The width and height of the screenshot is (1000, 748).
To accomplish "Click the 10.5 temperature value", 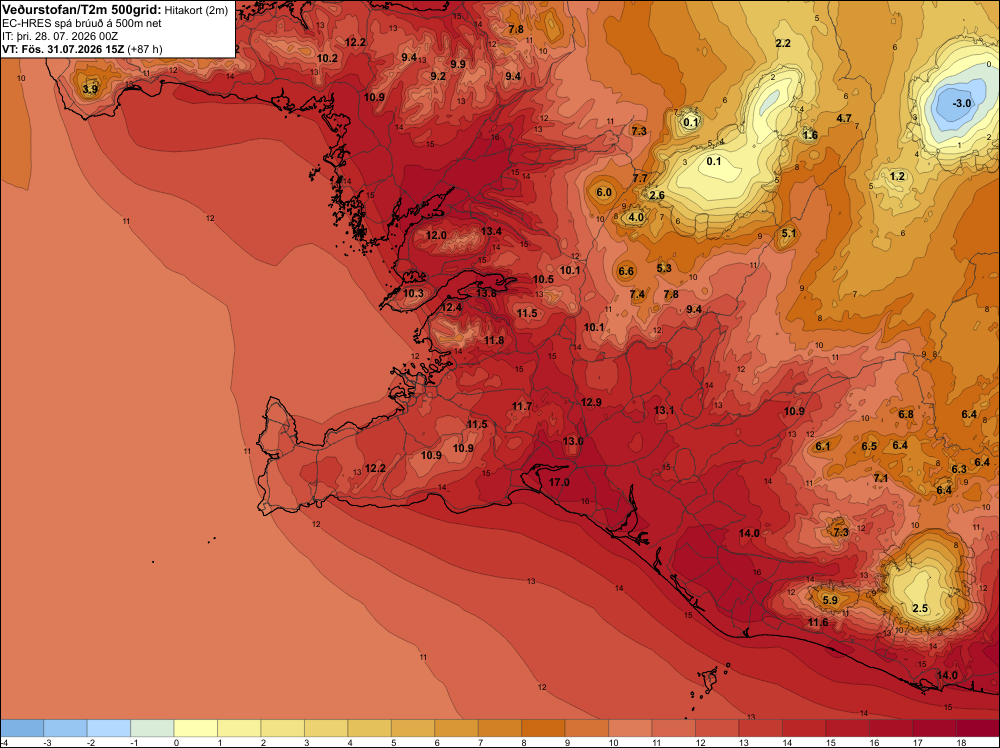I will pyautogui.click(x=543, y=279).
